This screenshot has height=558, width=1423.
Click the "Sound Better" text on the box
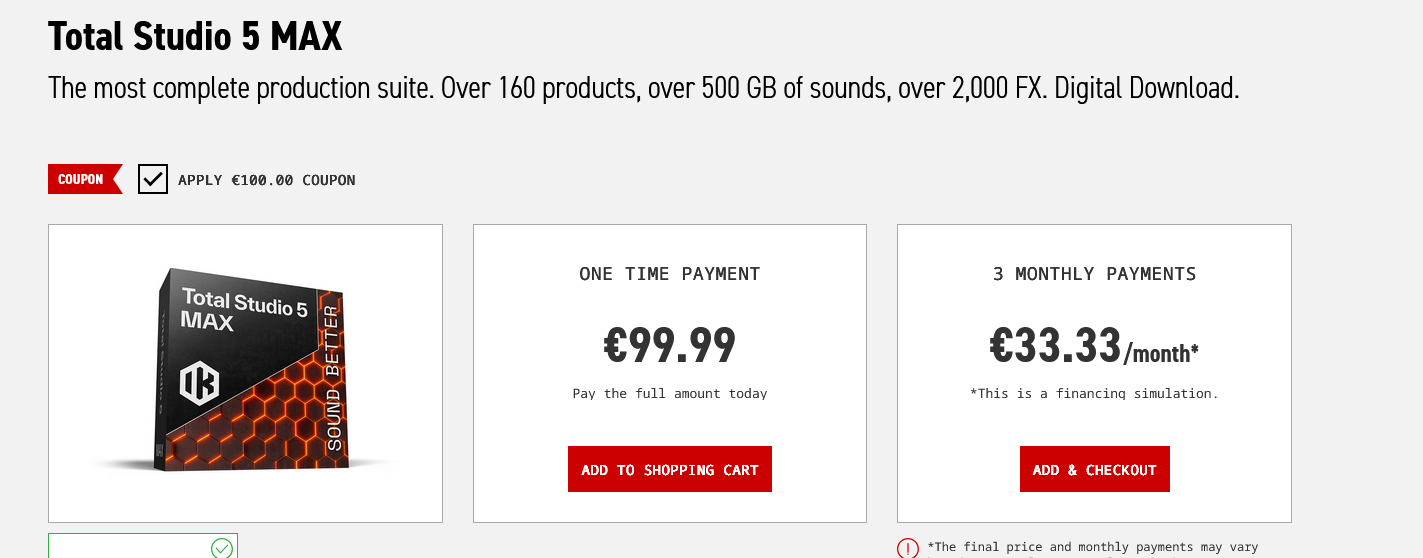(333, 378)
